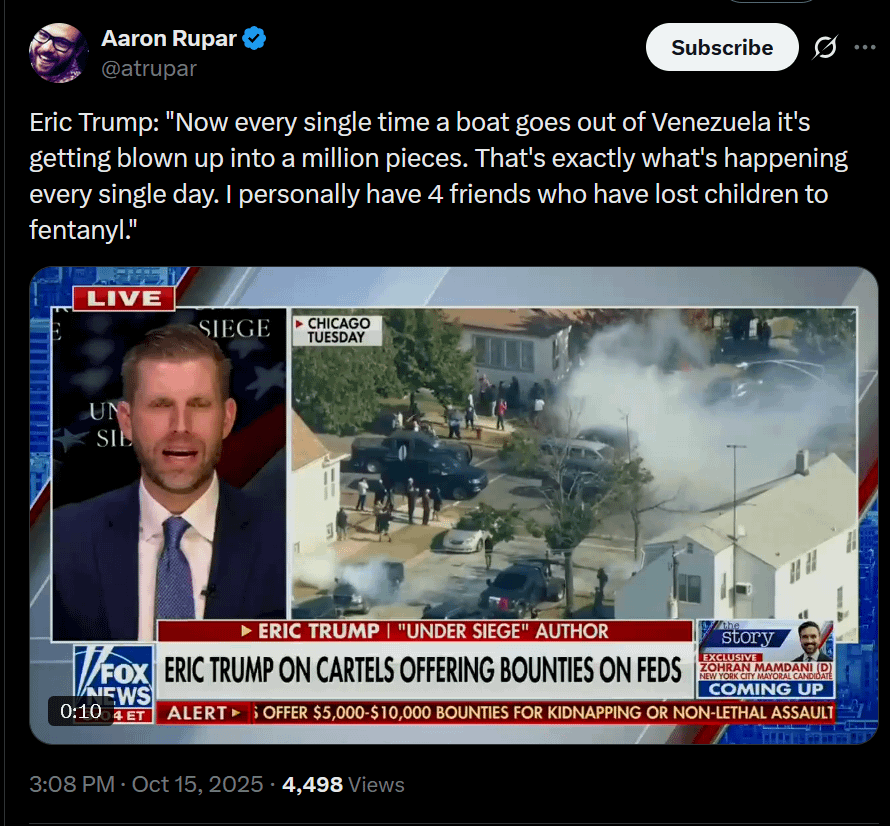This screenshot has height=826, width=890.
Task: Click the Chicago aerial smoke footage
Action: coord(574,463)
